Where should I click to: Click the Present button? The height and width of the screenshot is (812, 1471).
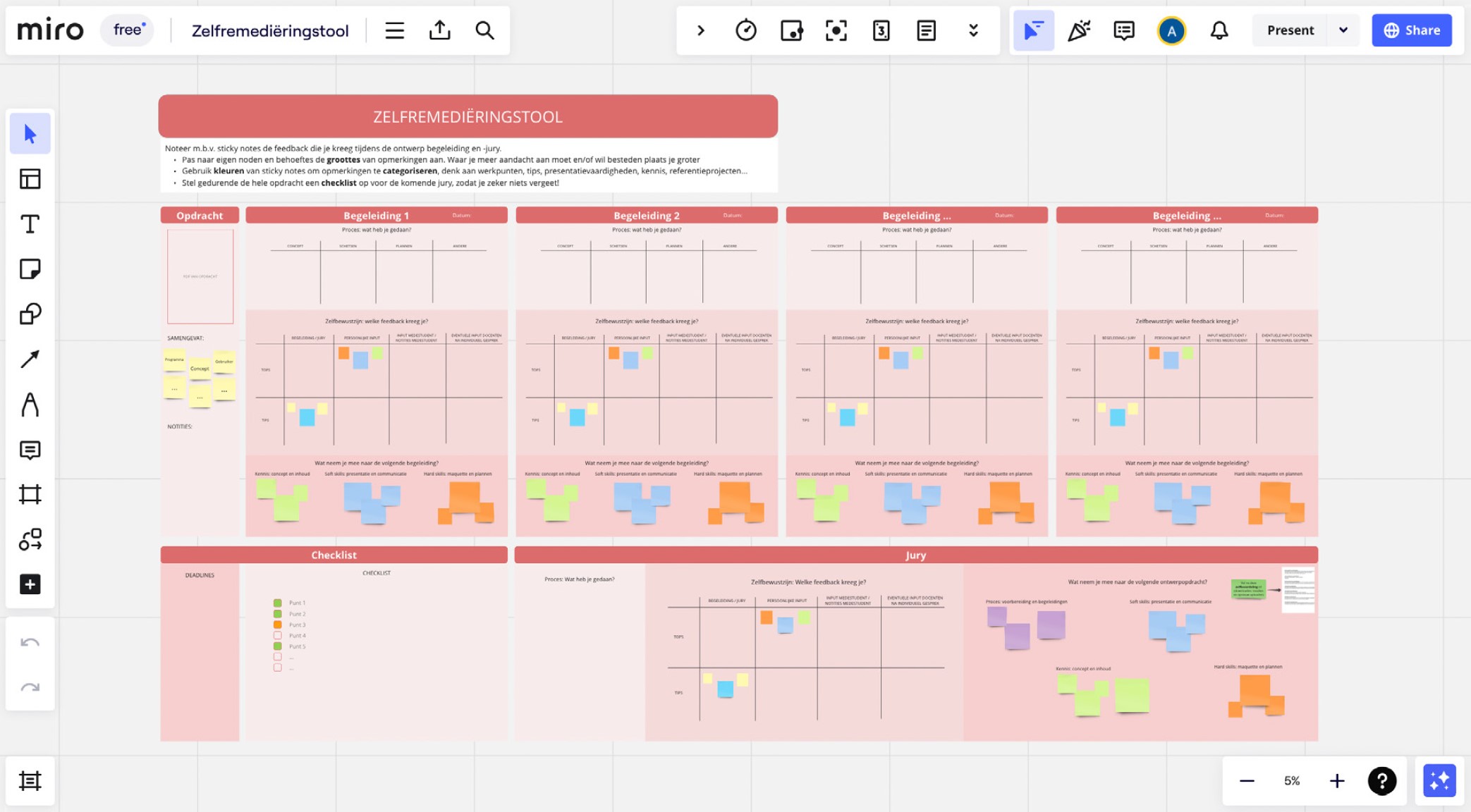[1290, 30]
